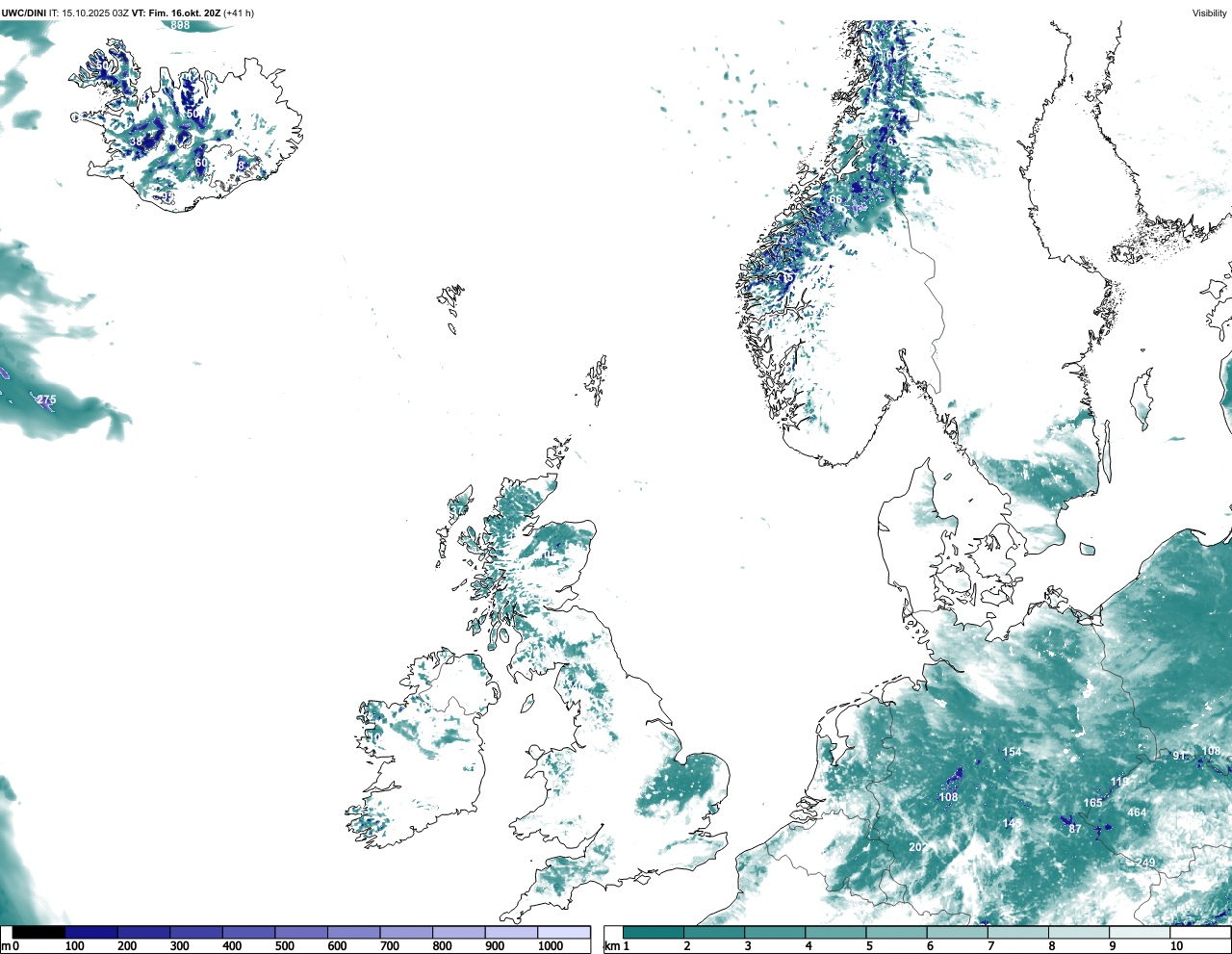The width and height of the screenshot is (1232, 954).
Task: Click the 'Visibility' title at top right
Action: [x=1210, y=13]
